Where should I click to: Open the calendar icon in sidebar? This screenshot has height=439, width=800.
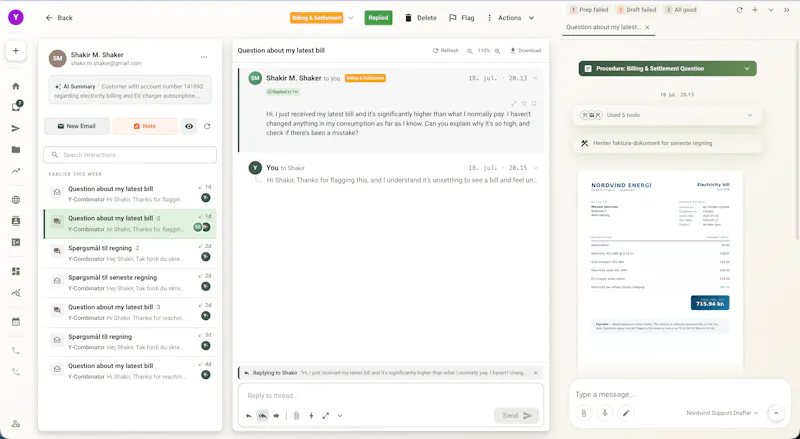coord(16,322)
